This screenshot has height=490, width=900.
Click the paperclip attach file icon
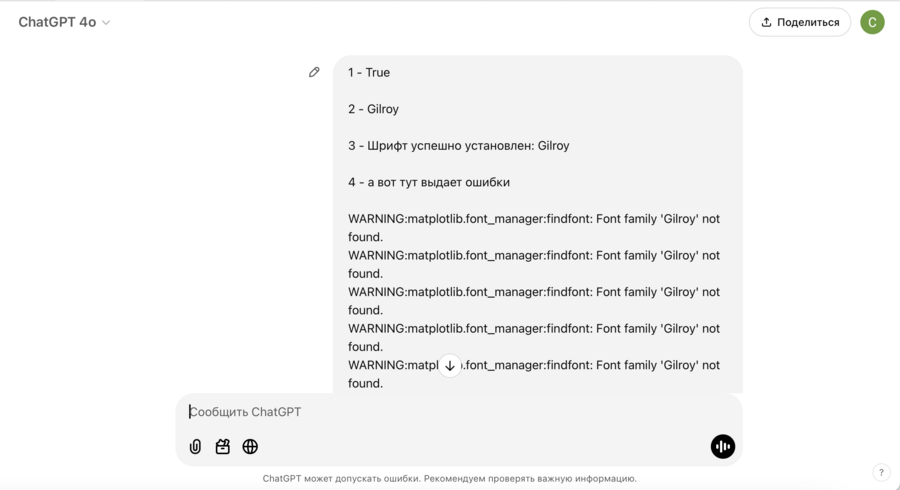(195, 447)
